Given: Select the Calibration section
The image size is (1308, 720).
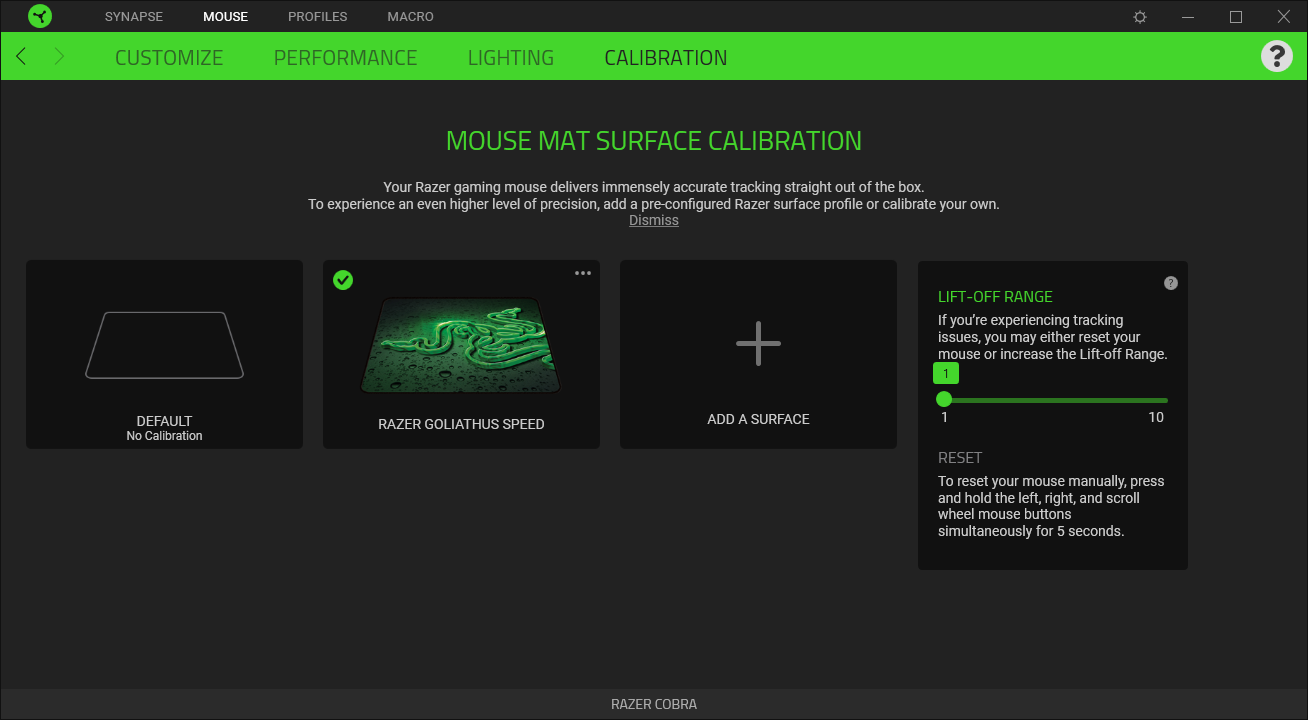Looking at the screenshot, I should 666,58.
